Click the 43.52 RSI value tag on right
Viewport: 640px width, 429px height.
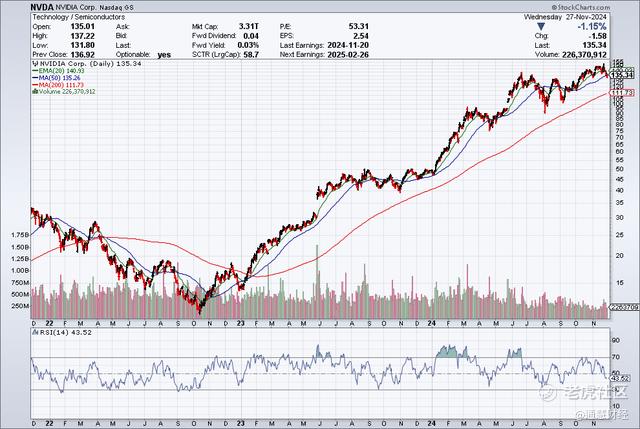tap(622, 379)
